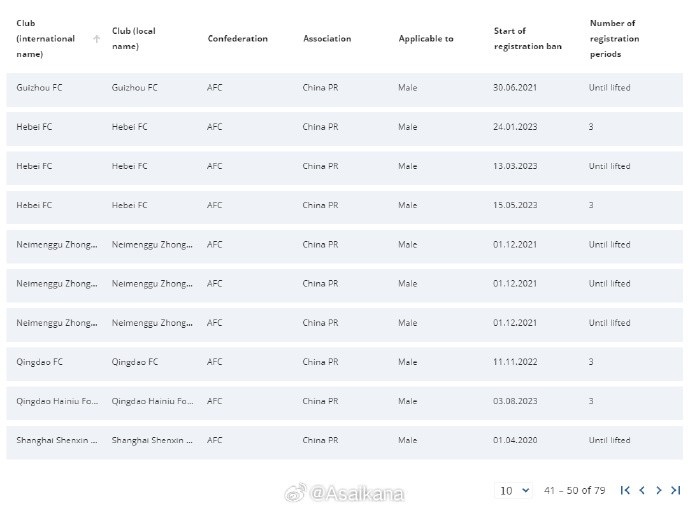Screen dimensions: 690x508
Task: Click the Club (local name) column header
Action: pos(134,38)
